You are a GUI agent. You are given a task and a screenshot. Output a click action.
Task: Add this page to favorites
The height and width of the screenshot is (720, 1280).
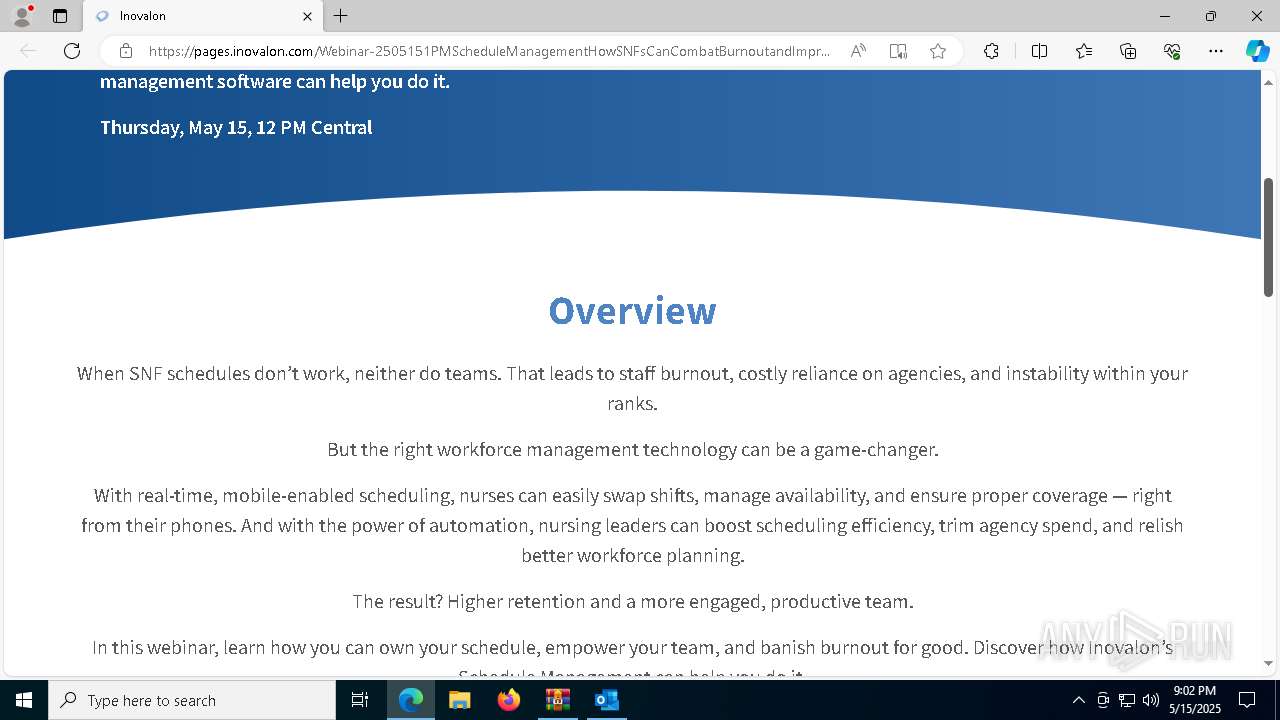coord(938,51)
